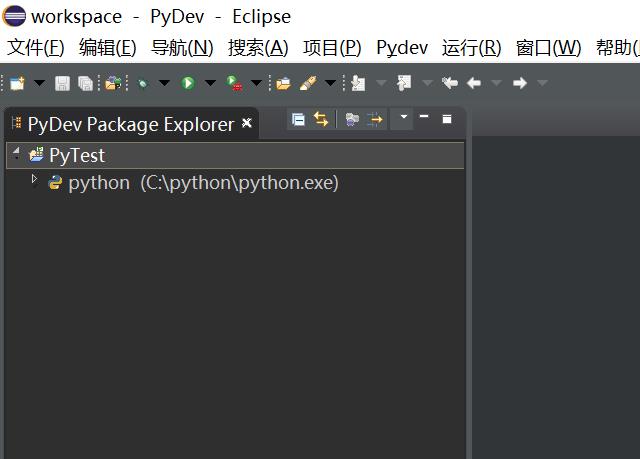Screen dimensions: 640x459
Task: Open the 项目(P) menu
Action: tap(332, 48)
